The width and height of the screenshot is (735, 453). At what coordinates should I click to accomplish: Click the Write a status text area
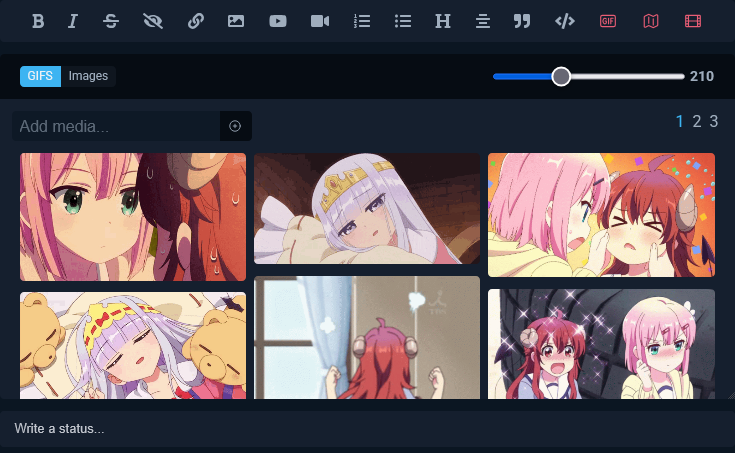[x=368, y=429]
